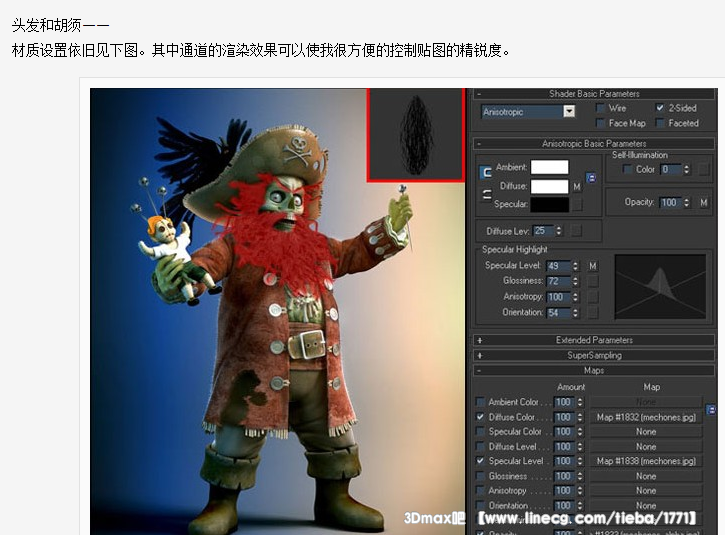Screen dimensions: 725x535
Task: Open Map #1838 (mechones.jpg) specular level map
Action: tap(646, 461)
